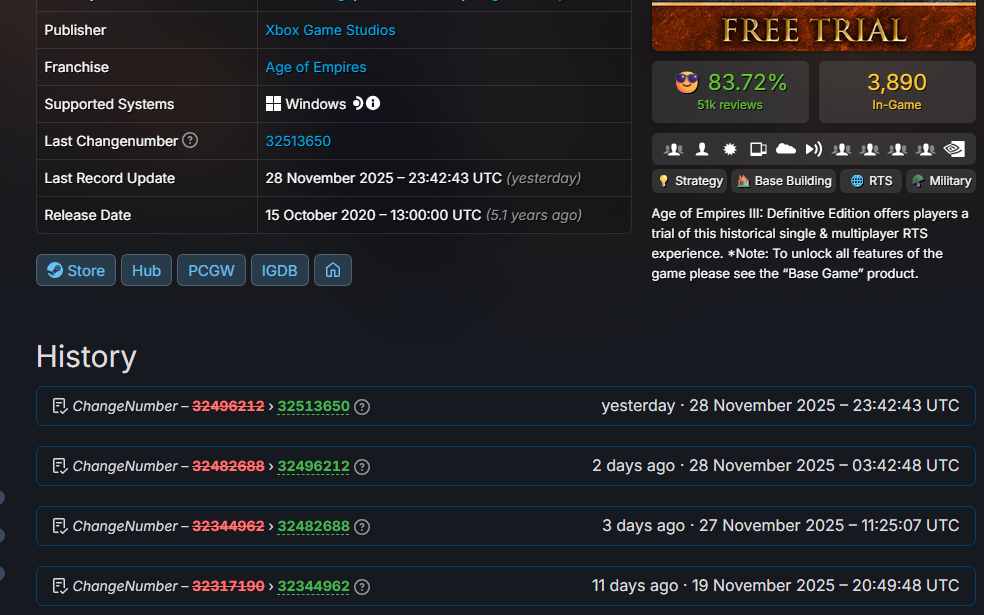Open the PCGW button
Viewport: 984px width, 615px height.
pyautogui.click(x=211, y=270)
